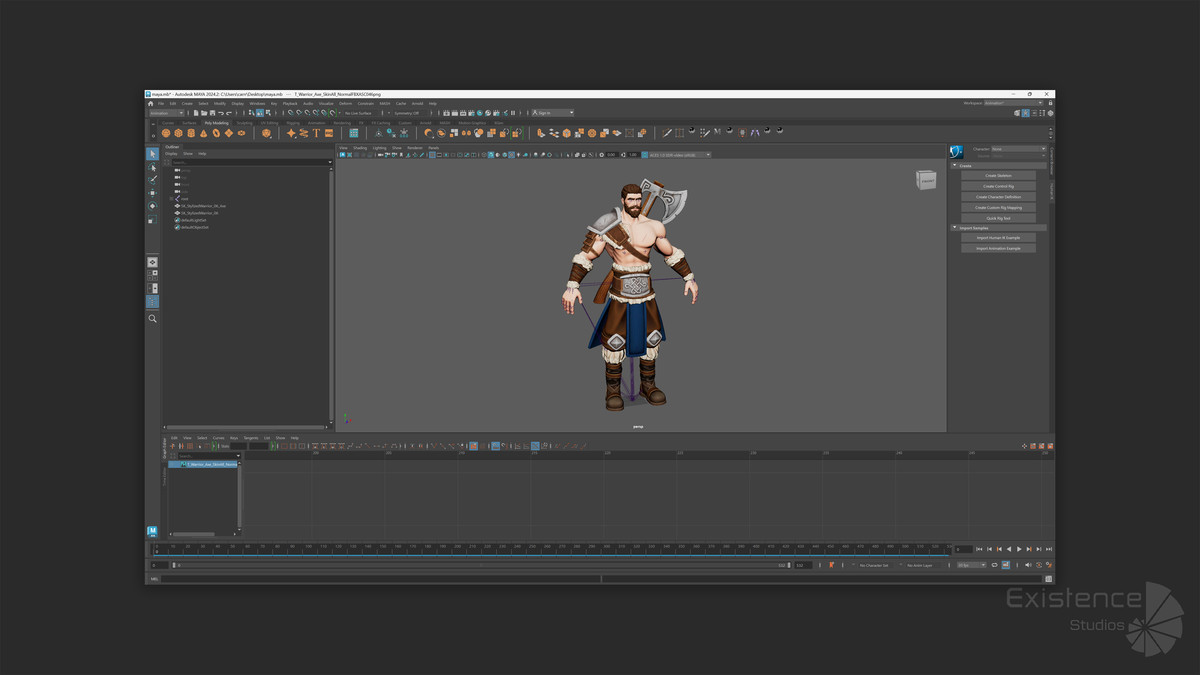Viewport: 1200px width, 675px height.
Task: Click the HumanIK character icon
Action: [x=956, y=151]
